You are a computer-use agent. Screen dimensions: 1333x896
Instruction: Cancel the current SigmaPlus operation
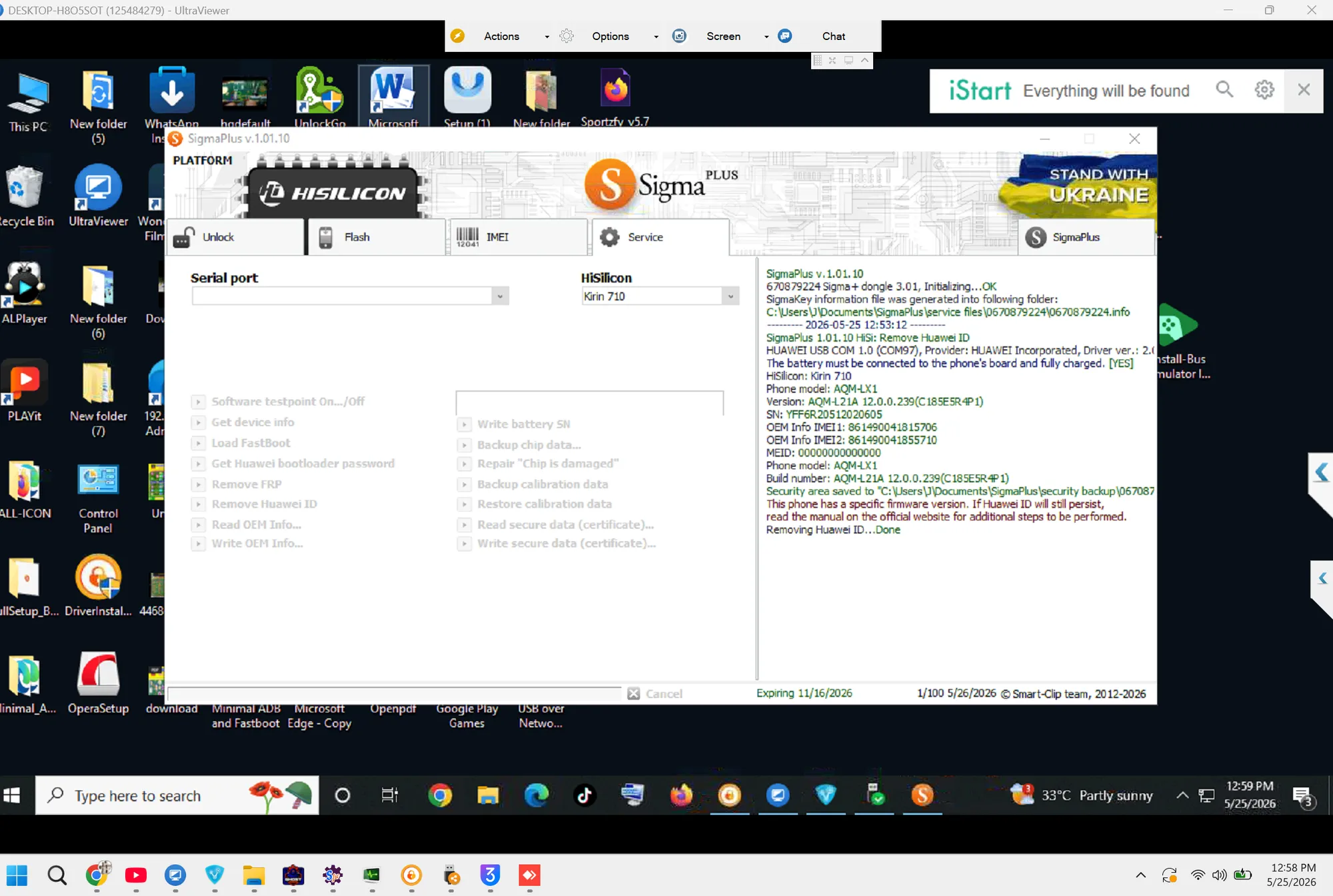tap(655, 693)
